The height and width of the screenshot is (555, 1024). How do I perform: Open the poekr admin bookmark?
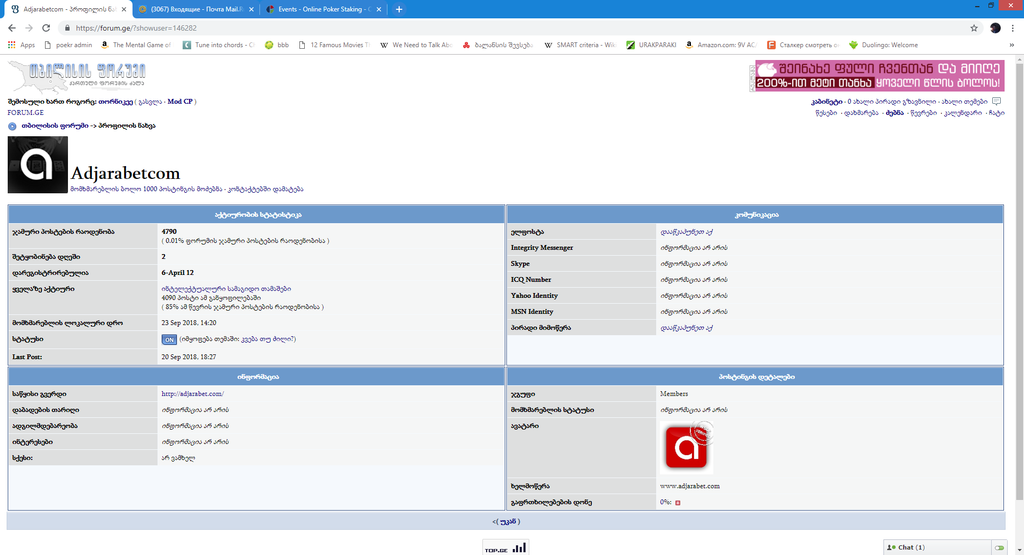68,45
